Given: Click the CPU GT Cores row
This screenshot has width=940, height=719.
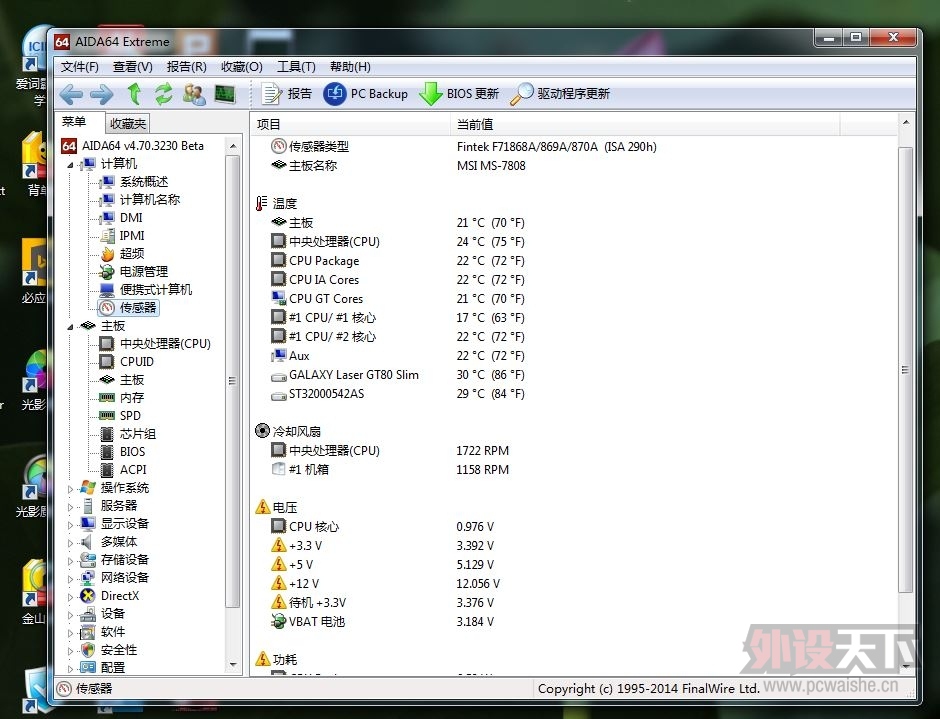Looking at the screenshot, I should (574, 299).
